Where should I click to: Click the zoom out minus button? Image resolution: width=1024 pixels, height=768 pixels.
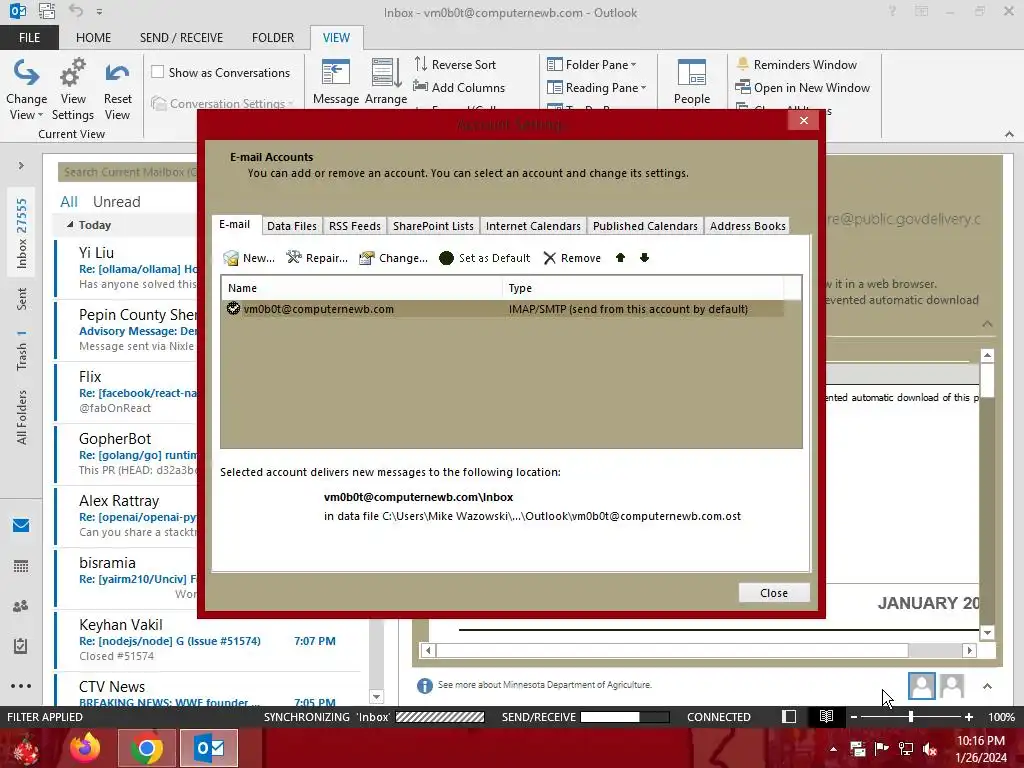[x=854, y=717]
